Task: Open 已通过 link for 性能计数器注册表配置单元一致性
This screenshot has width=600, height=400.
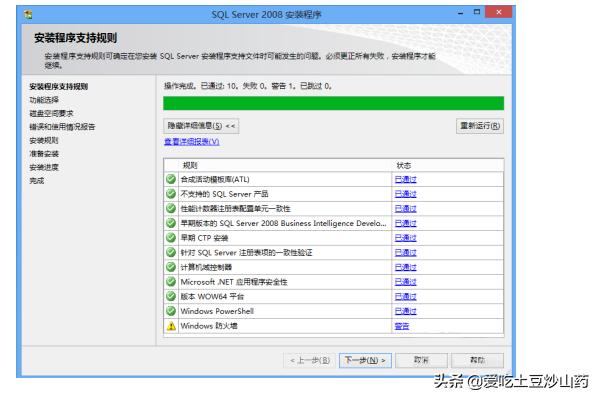Action: [406, 209]
